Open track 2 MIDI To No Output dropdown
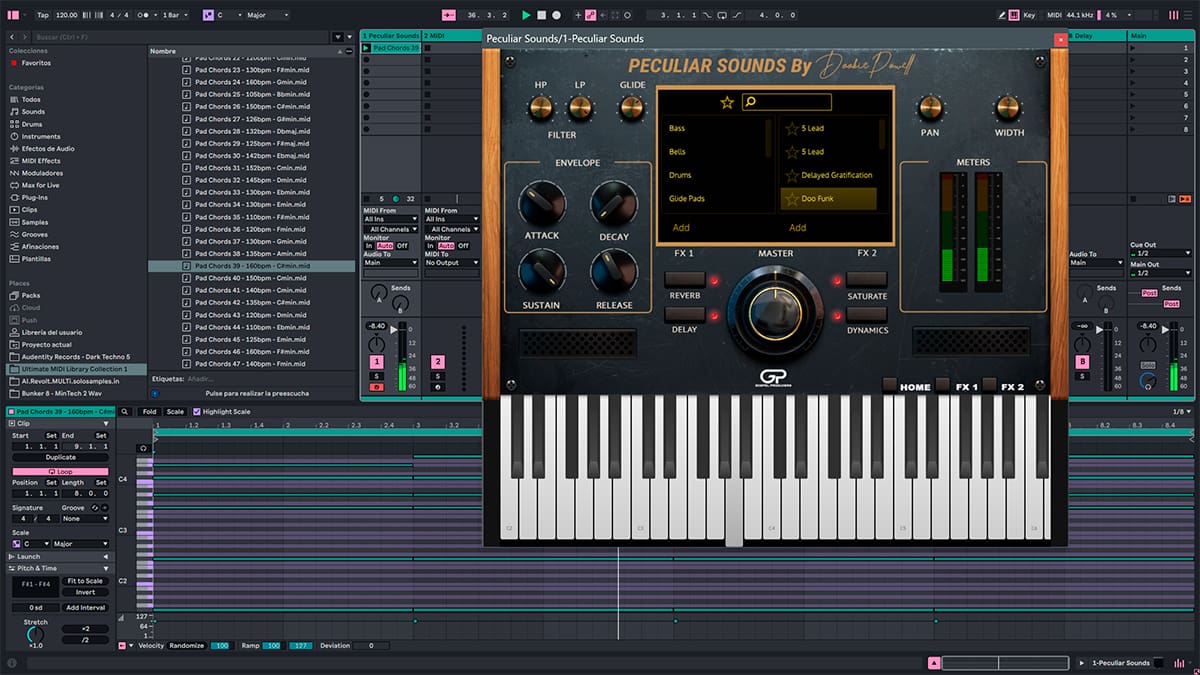The height and width of the screenshot is (675, 1200). (452, 263)
